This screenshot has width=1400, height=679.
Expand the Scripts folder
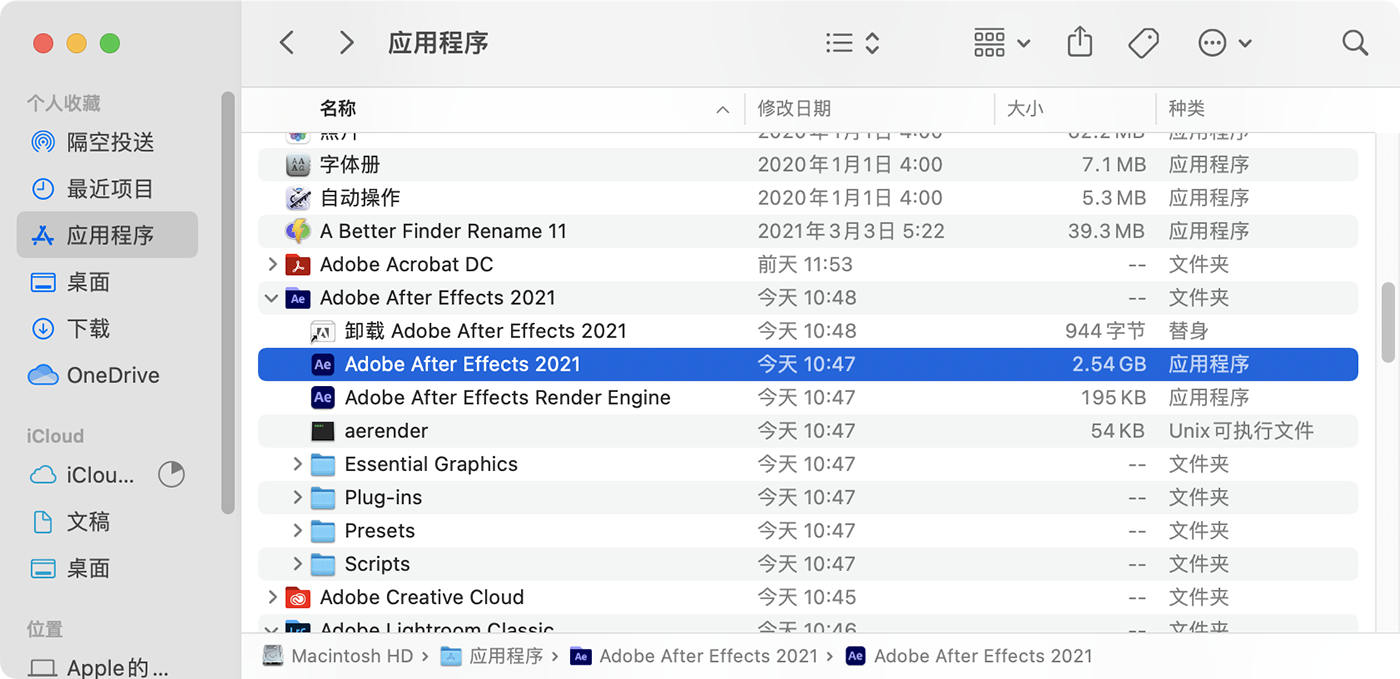[x=297, y=564]
